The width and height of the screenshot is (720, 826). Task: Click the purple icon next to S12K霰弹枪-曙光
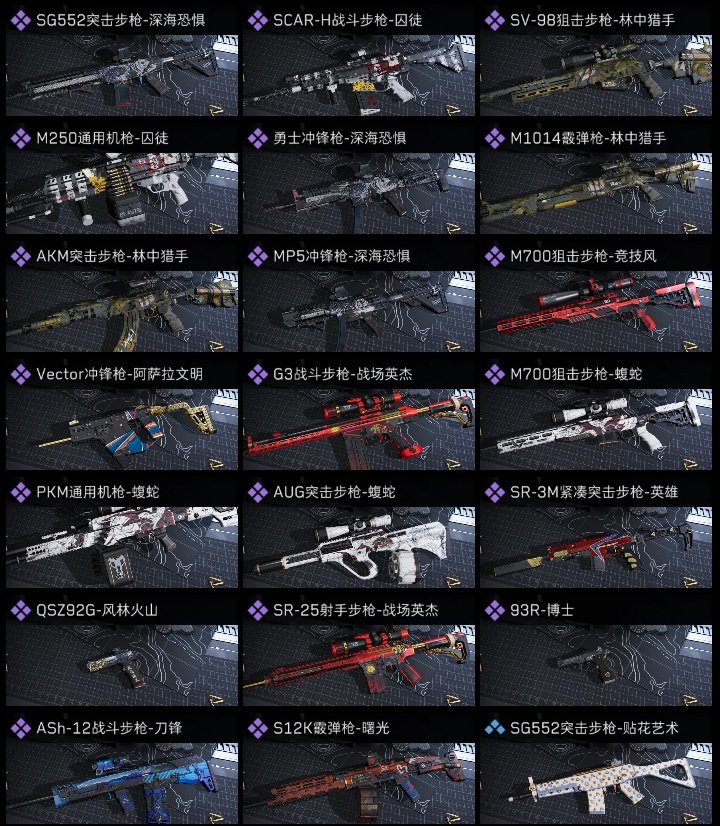click(x=258, y=729)
